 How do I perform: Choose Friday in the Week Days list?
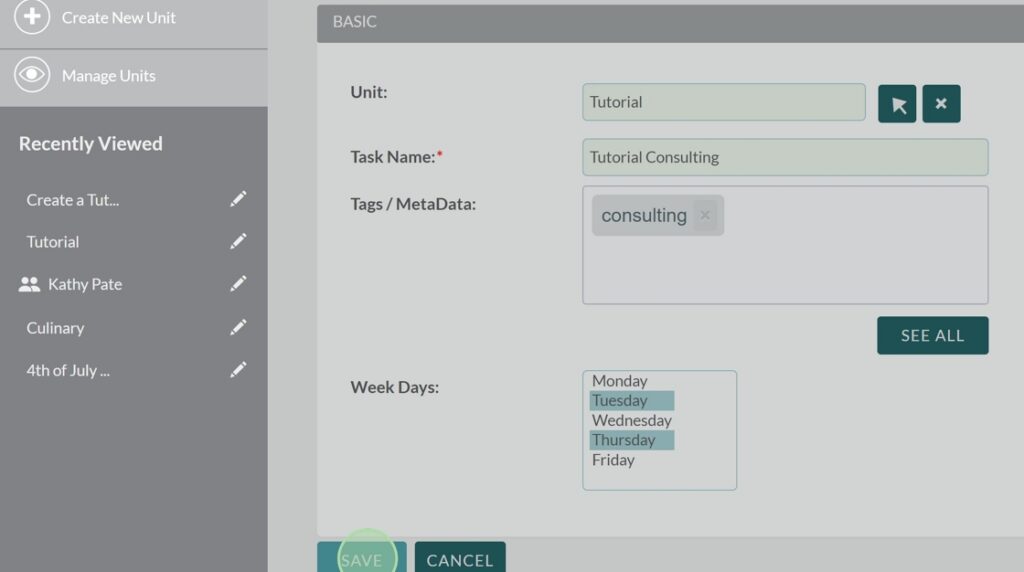613,460
